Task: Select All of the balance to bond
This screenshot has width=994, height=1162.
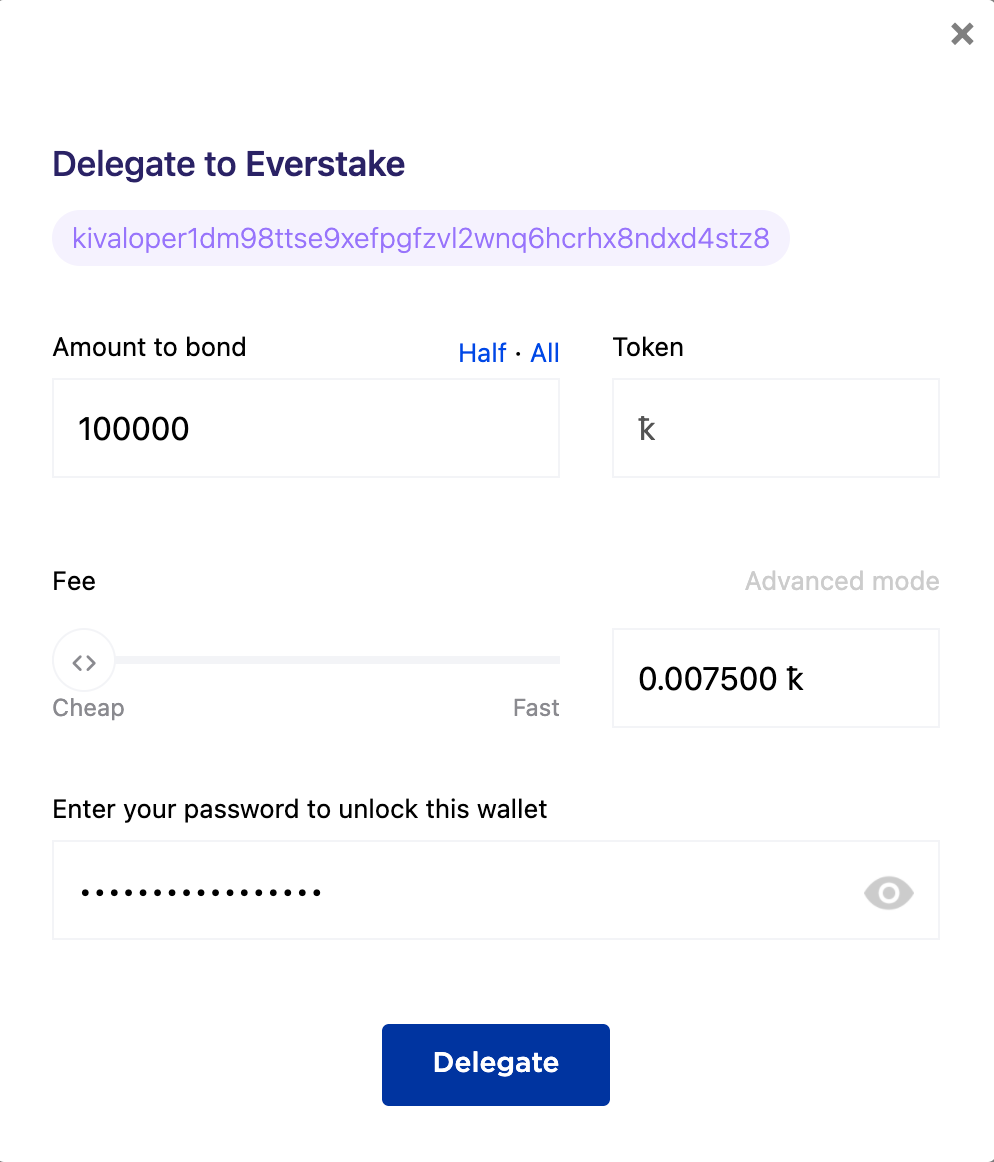Action: click(x=545, y=353)
